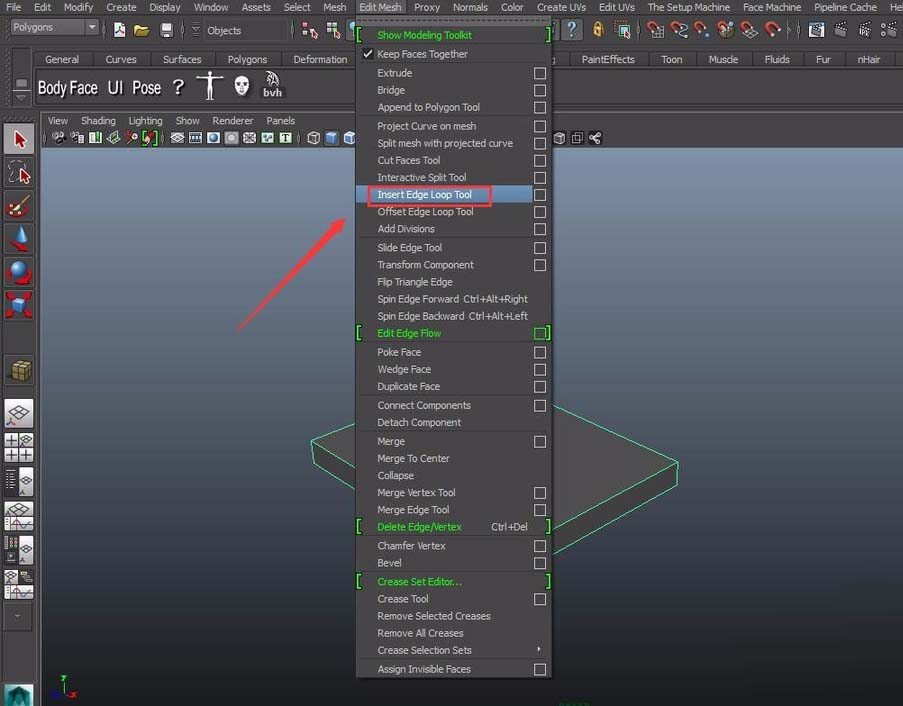Screen dimensions: 903x706
Task: Pick the Paint Selection tool
Action: point(19,206)
